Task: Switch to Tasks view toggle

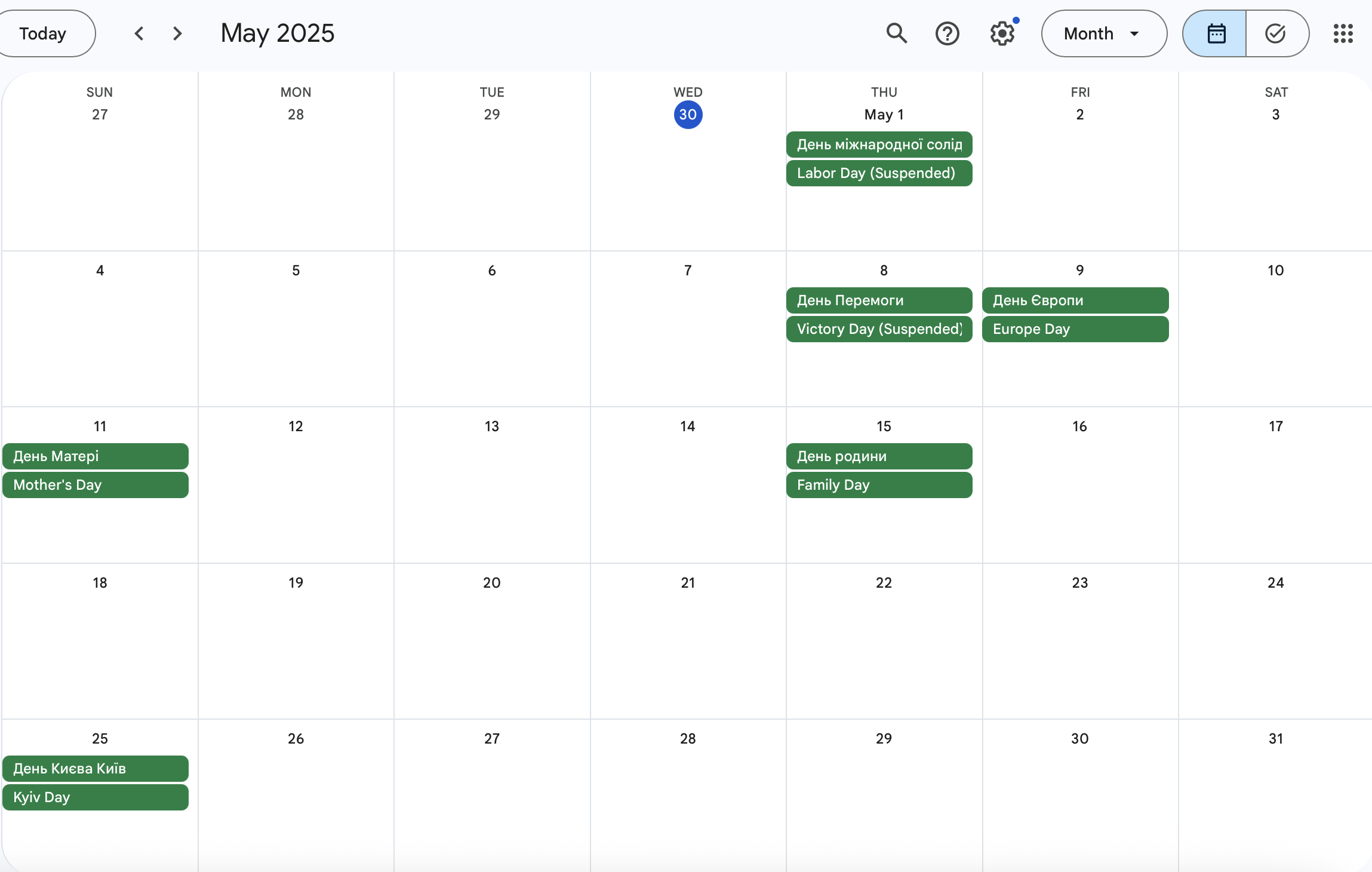Action: coord(1276,33)
